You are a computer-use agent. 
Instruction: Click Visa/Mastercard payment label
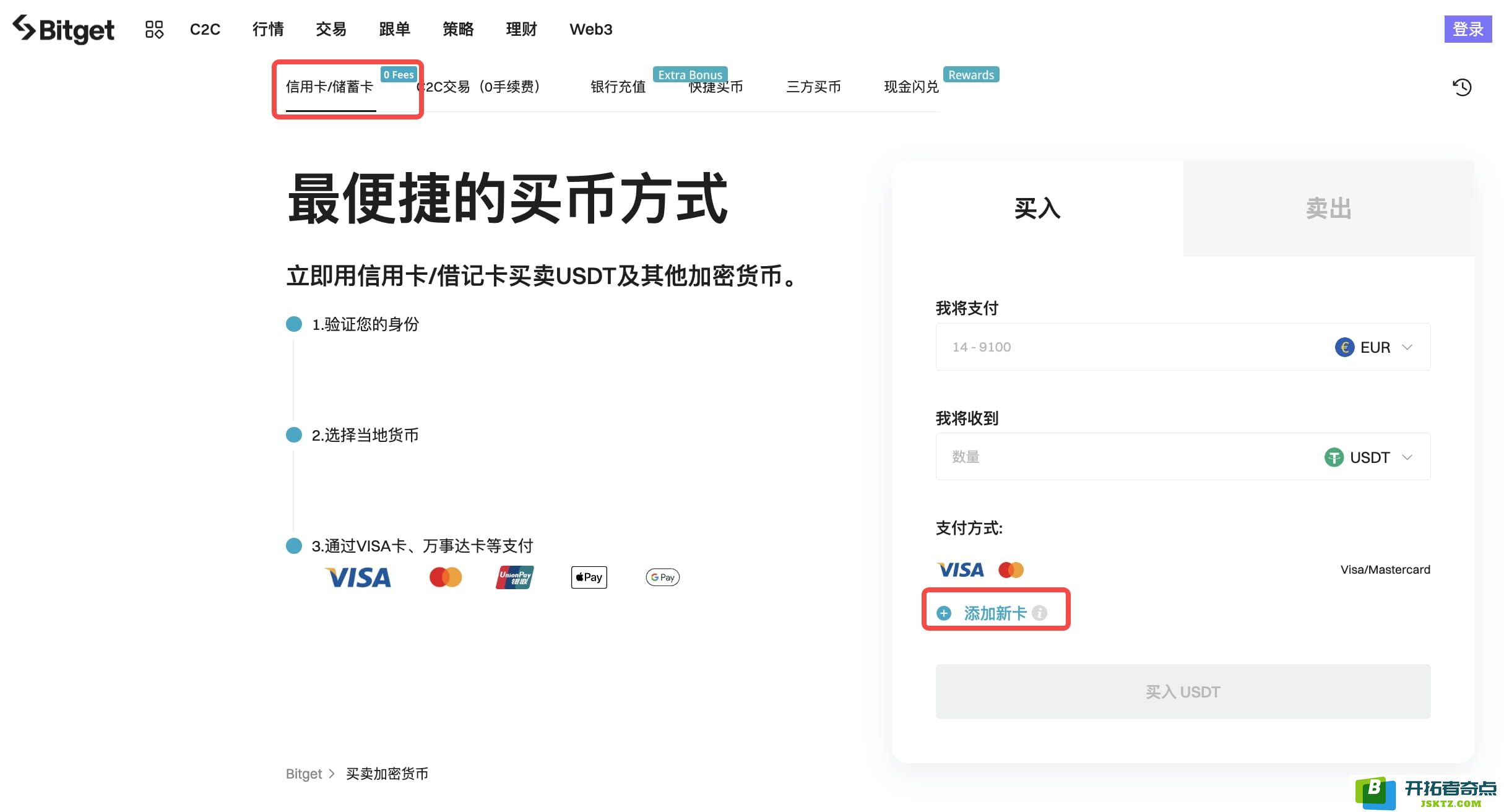(x=1385, y=569)
